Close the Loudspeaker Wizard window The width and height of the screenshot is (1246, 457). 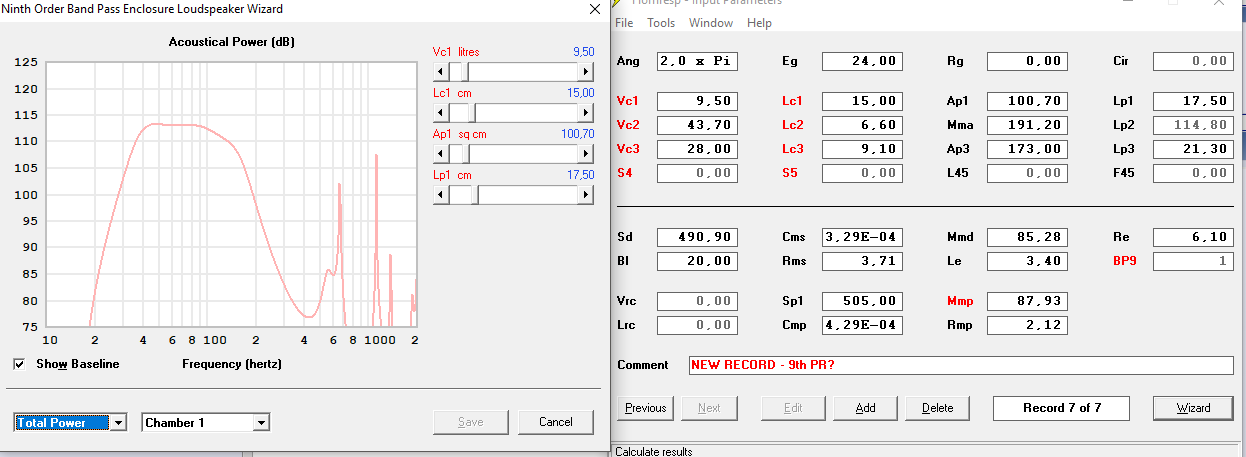593,9
